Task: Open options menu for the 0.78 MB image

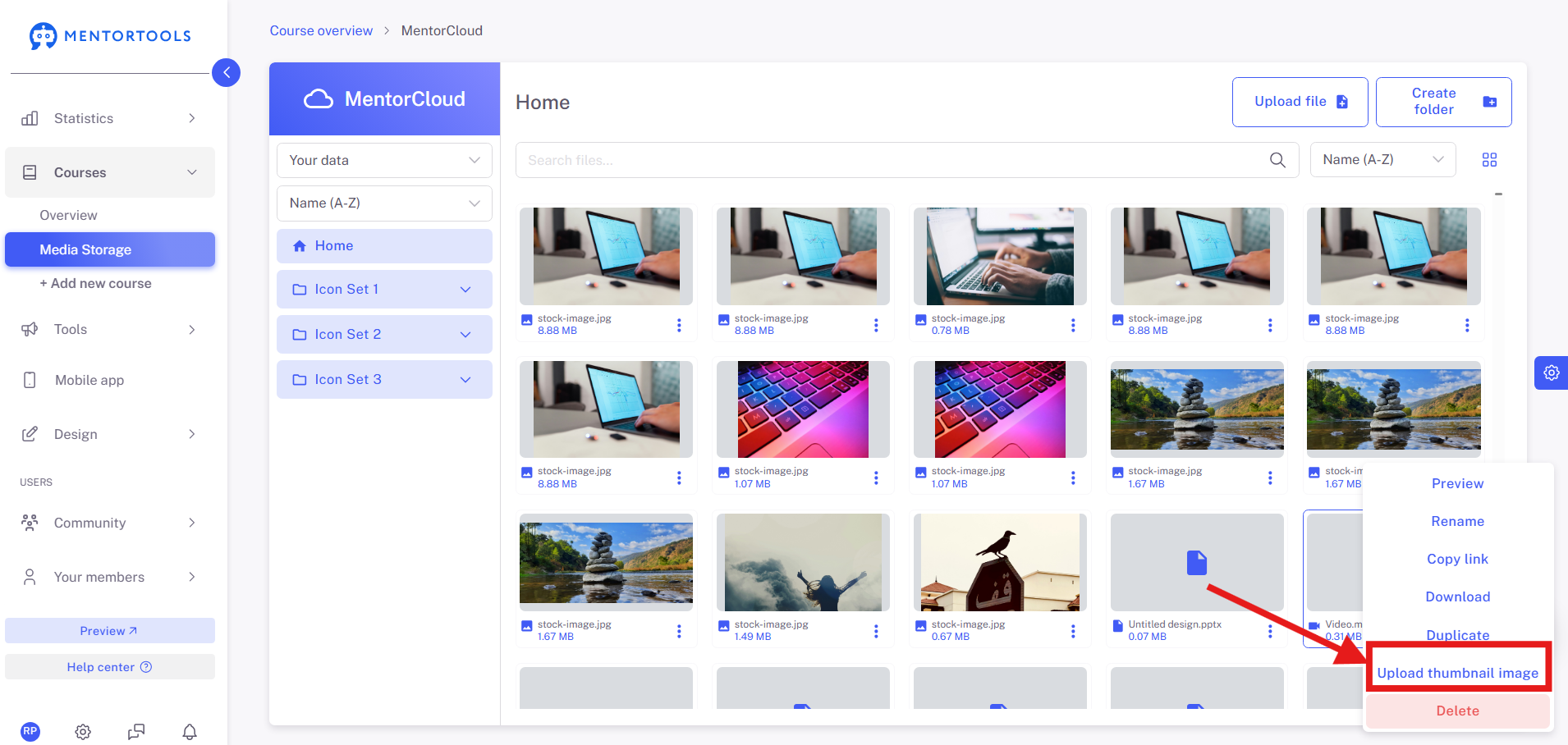Action: coord(1073,325)
